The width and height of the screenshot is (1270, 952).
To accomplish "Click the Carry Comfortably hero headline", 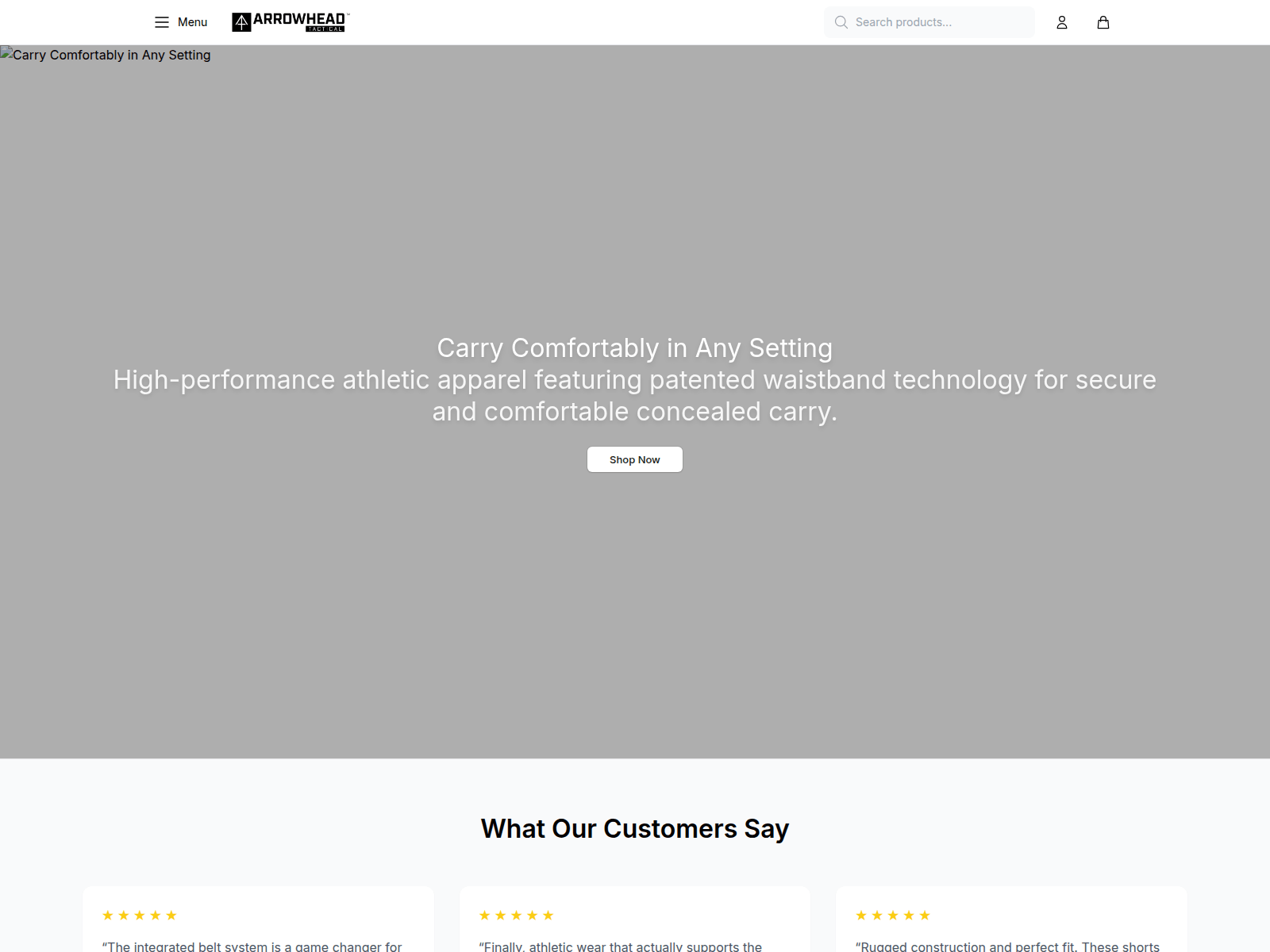I will [x=635, y=347].
